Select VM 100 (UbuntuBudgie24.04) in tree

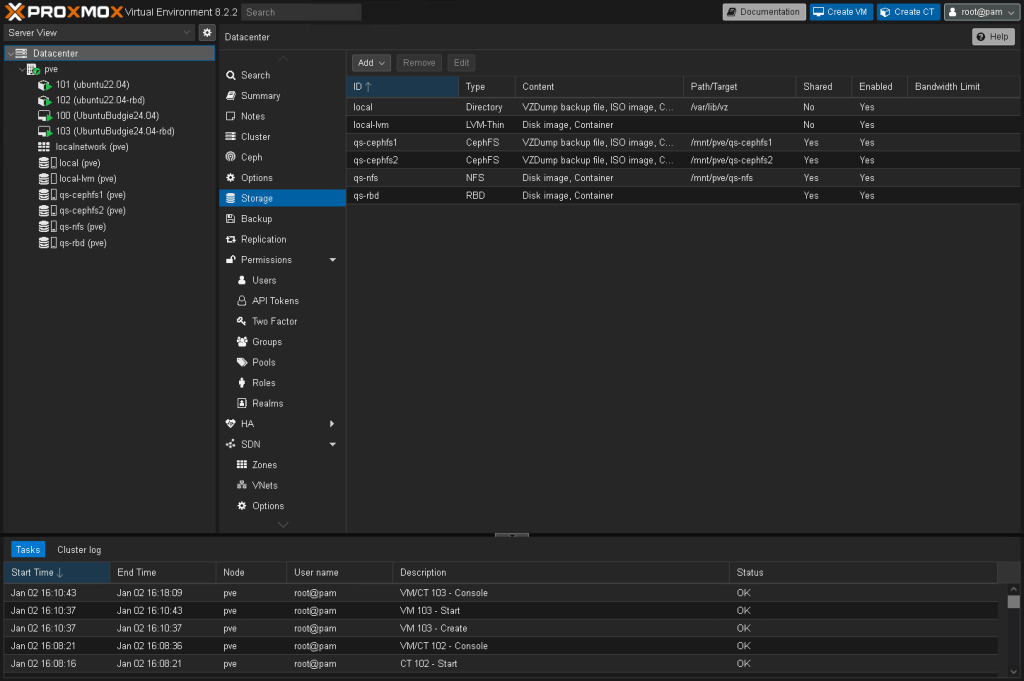[107, 116]
